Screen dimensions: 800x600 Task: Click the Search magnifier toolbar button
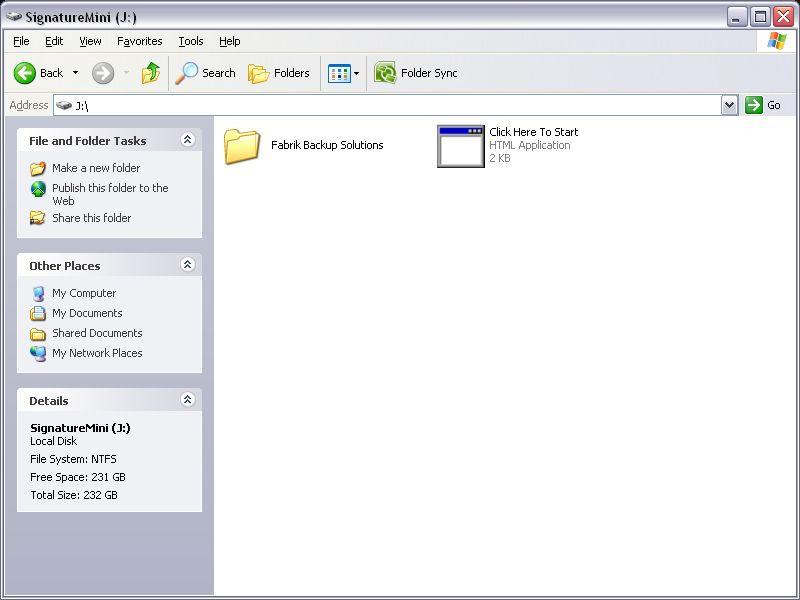(x=206, y=73)
